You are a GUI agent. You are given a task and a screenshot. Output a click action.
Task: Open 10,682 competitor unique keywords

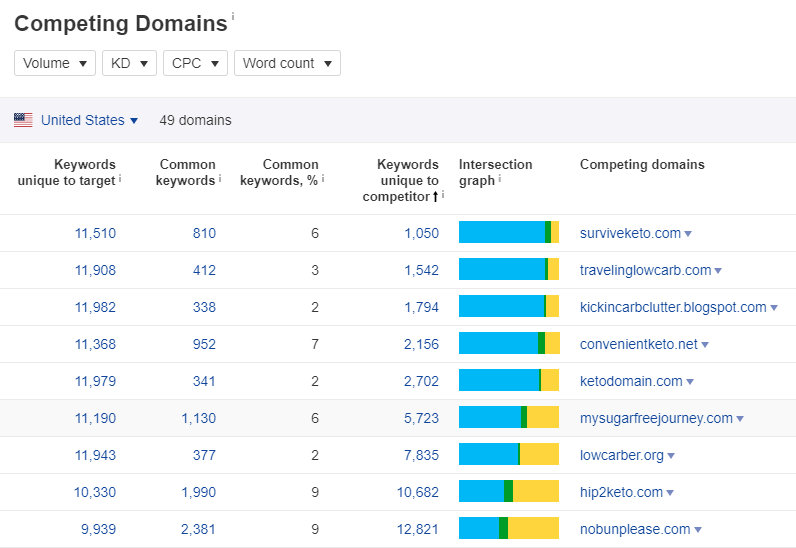click(418, 492)
